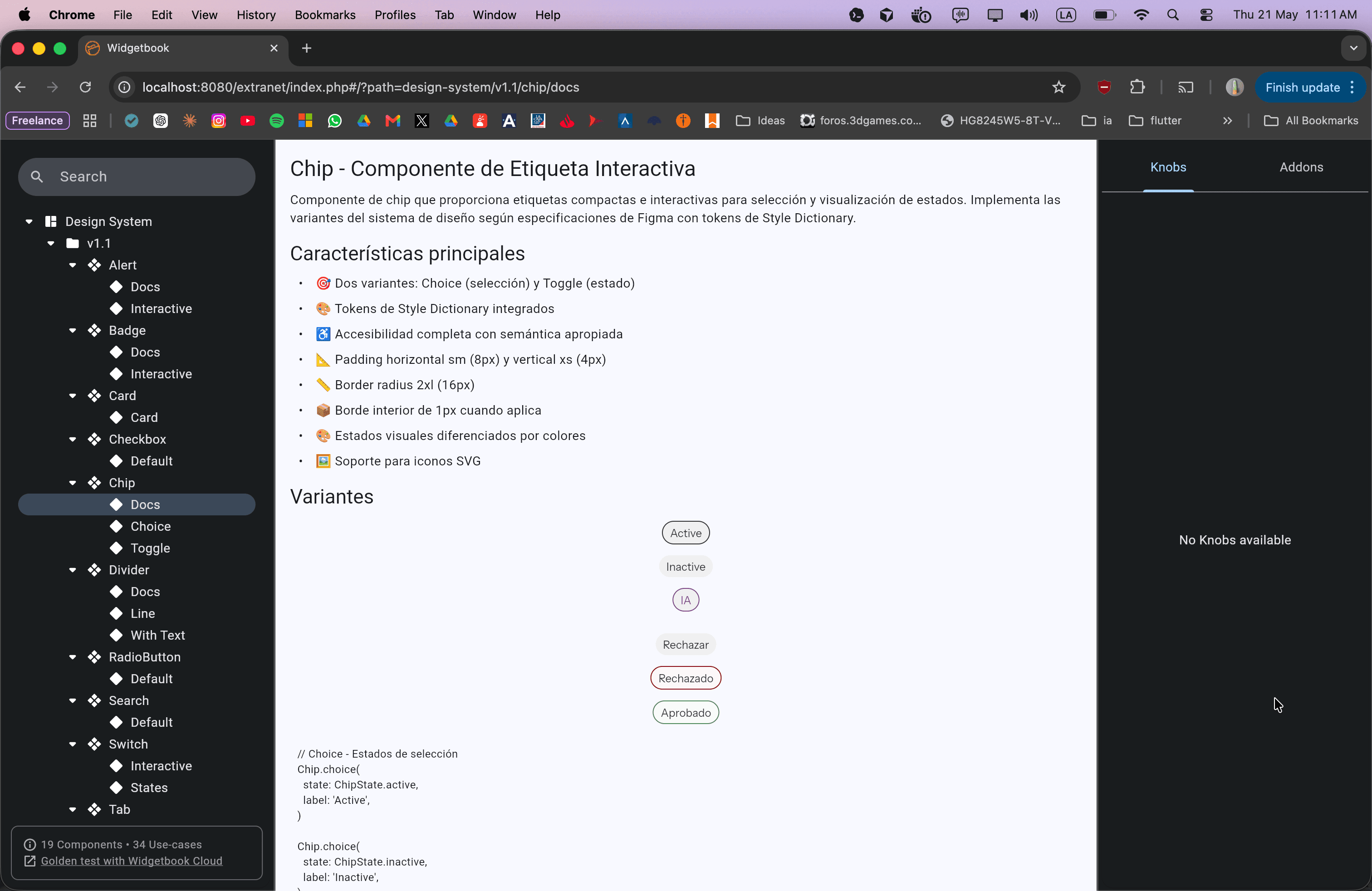Collapse the Checkbox component node
Viewport: 1372px width, 891px height.
point(73,439)
